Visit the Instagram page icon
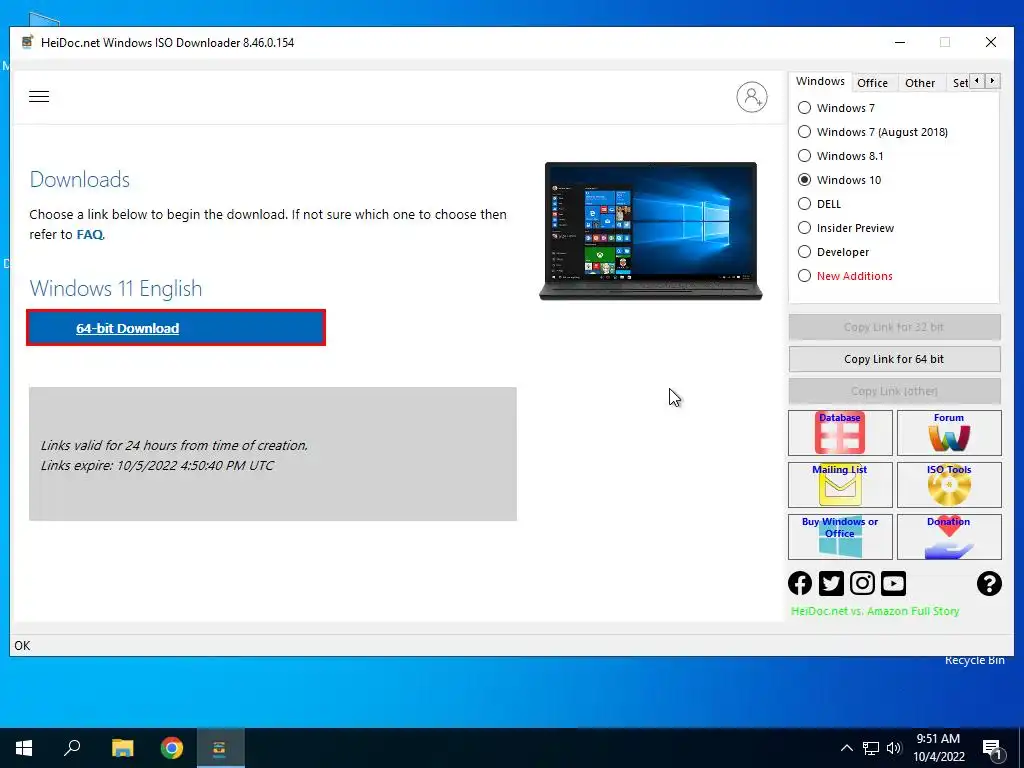 coord(862,583)
